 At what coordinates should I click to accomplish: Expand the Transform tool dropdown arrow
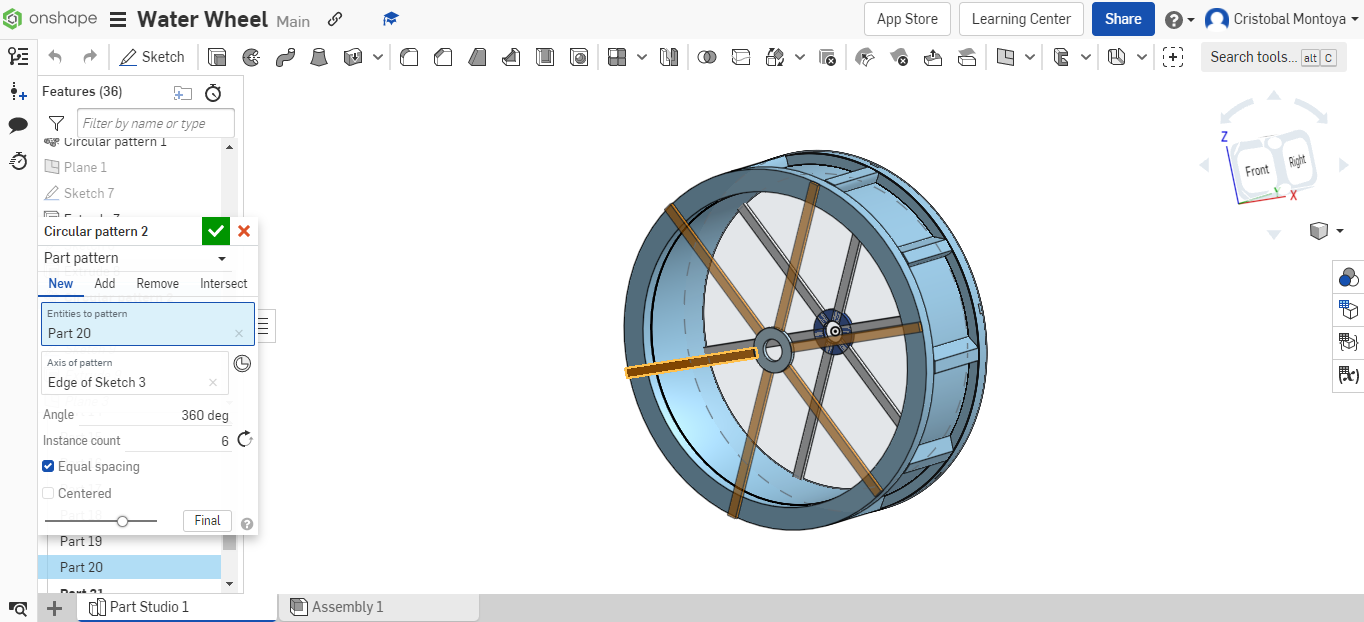pyautogui.click(x=800, y=57)
